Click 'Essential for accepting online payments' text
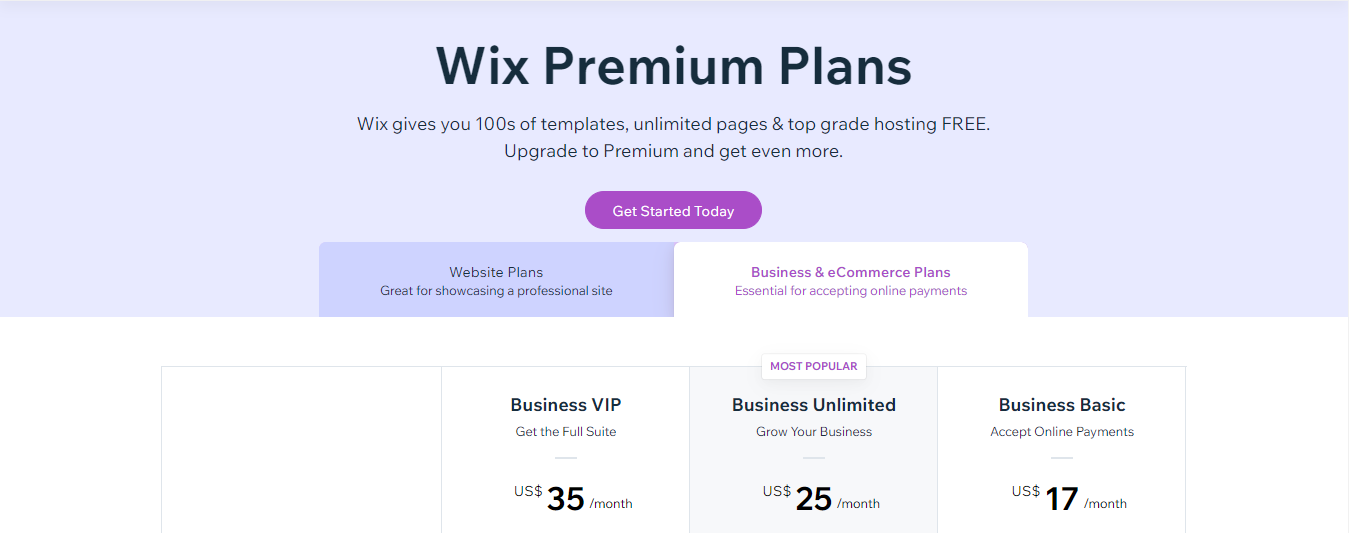 (x=850, y=291)
